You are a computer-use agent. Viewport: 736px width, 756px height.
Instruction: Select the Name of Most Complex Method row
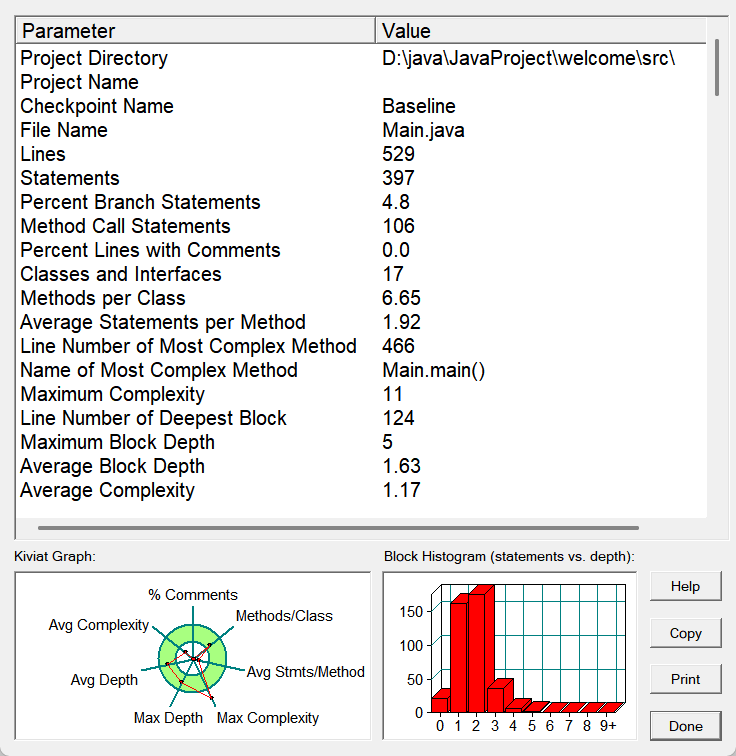point(361,370)
